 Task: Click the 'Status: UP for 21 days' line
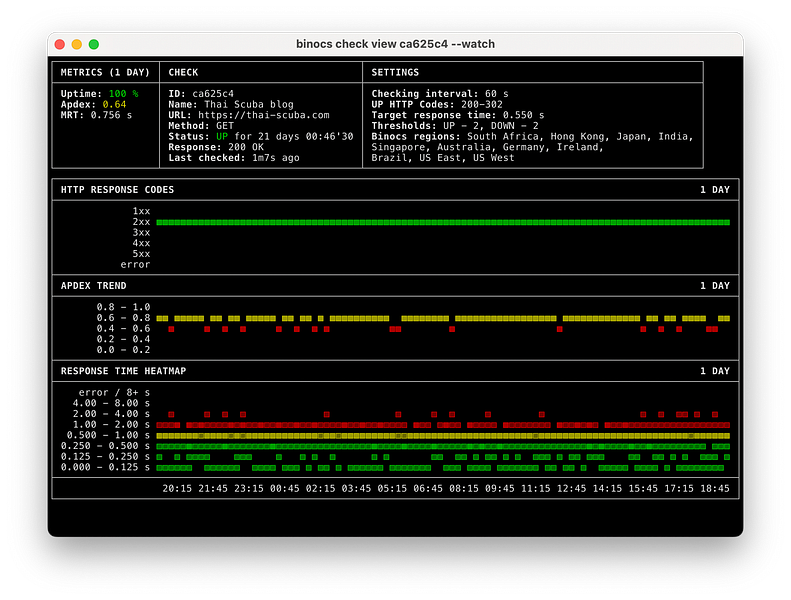pos(261,136)
